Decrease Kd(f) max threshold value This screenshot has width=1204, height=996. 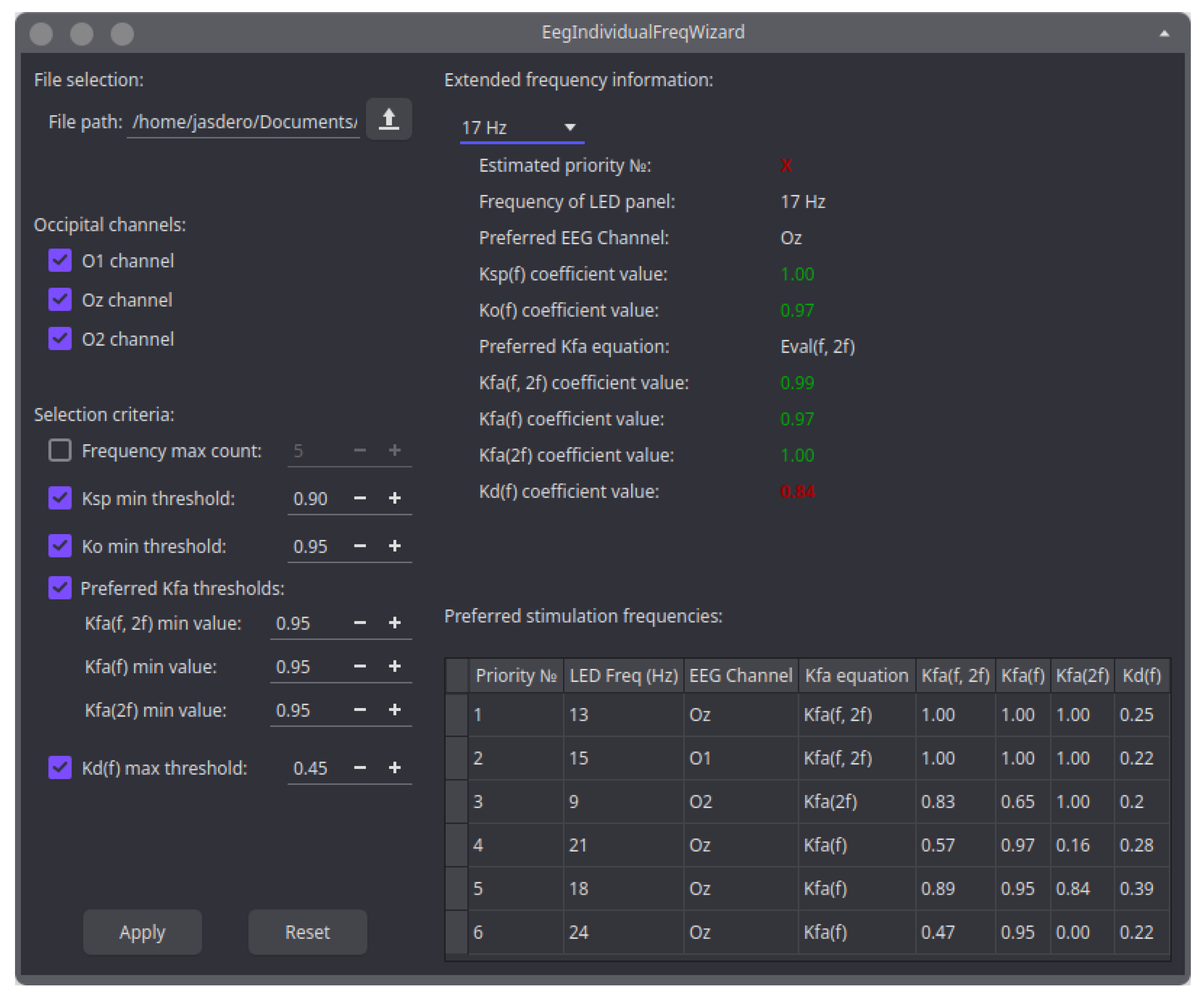tap(359, 767)
